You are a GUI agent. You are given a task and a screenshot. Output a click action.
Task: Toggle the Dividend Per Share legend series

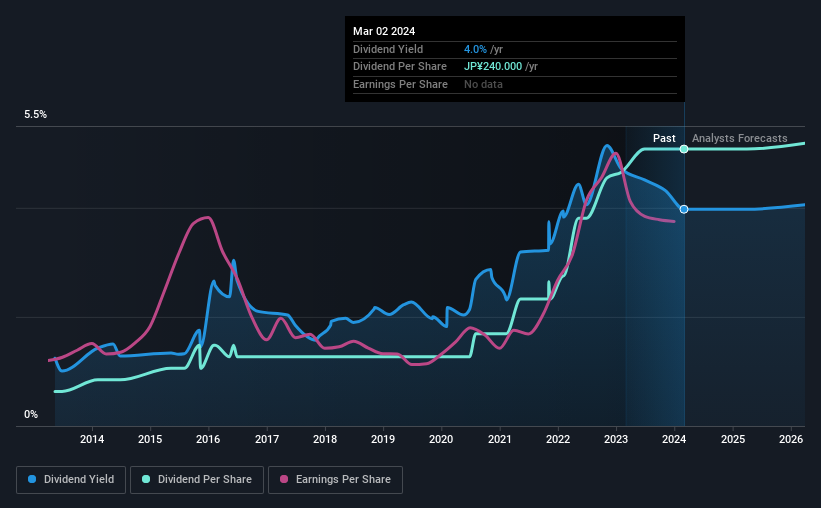coord(197,480)
